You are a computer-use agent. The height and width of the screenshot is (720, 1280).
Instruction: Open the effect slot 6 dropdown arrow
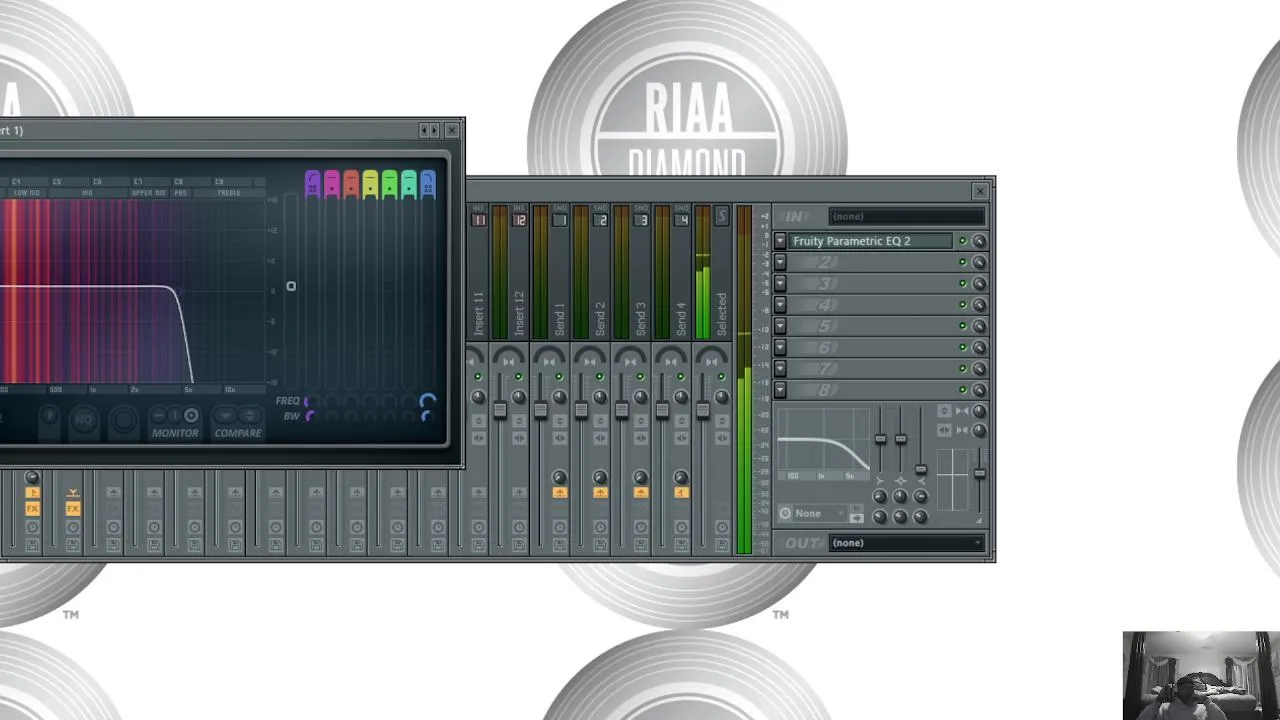(780, 347)
